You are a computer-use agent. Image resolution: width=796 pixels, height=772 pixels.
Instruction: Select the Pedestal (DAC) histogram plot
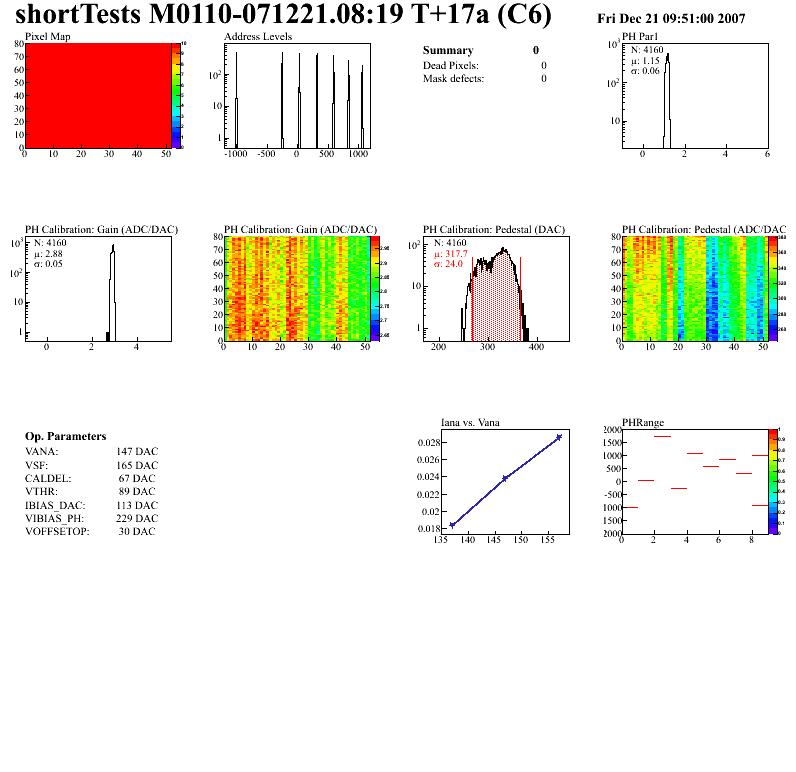pyautogui.click(x=497, y=288)
